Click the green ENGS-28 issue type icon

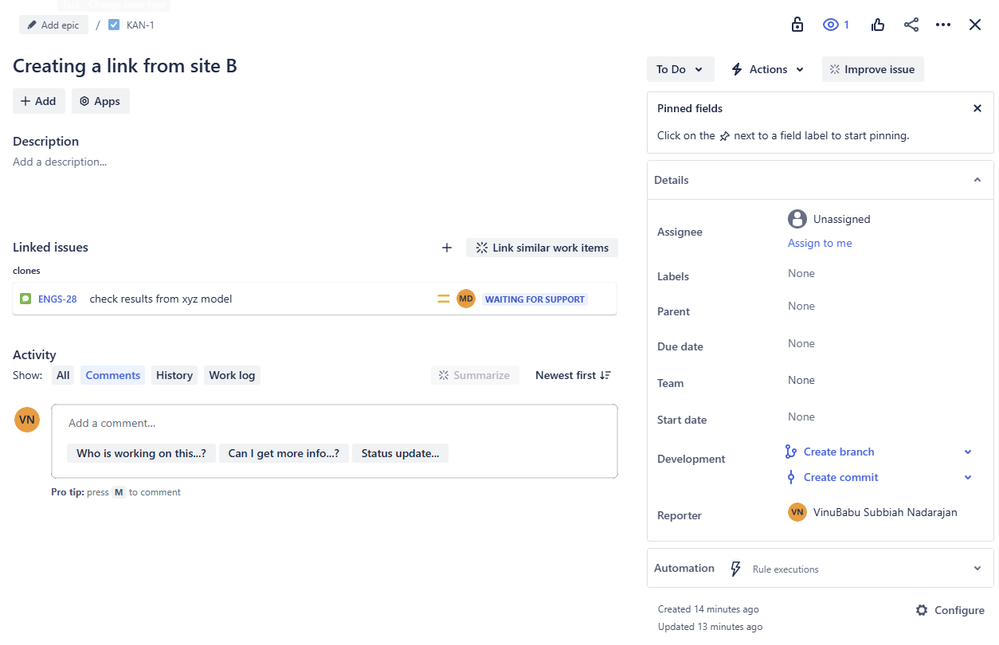coord(25,299)
